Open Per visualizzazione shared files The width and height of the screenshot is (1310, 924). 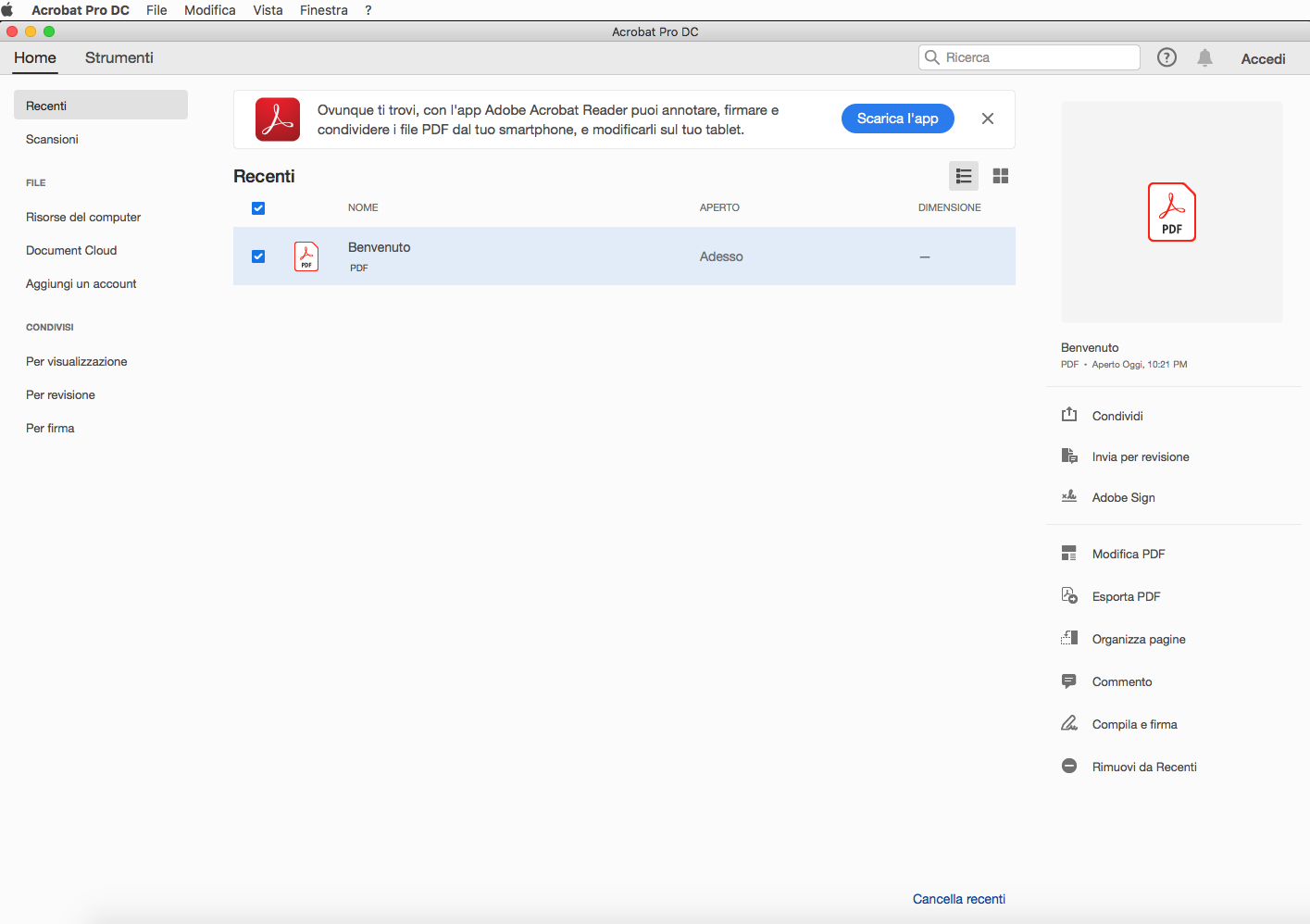click(77, 361)
